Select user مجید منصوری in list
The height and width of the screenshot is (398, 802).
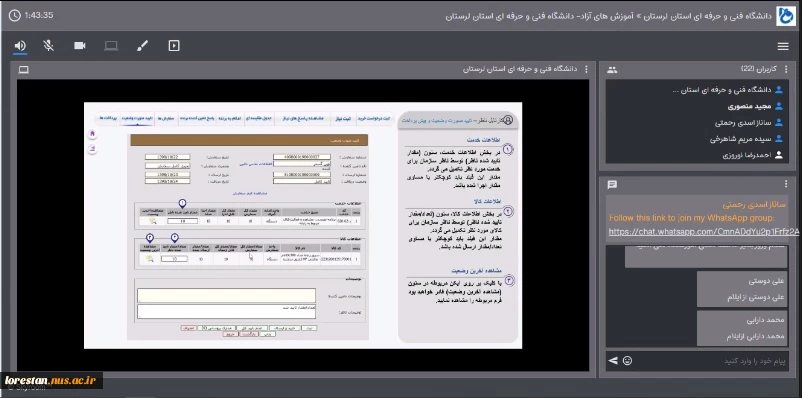click(749, 106)
